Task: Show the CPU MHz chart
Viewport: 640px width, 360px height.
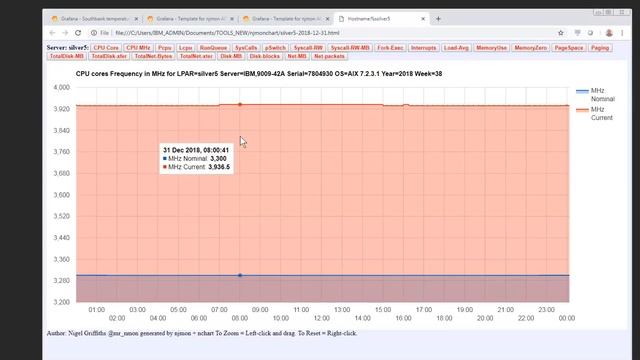Action: [x=138, y=48]
